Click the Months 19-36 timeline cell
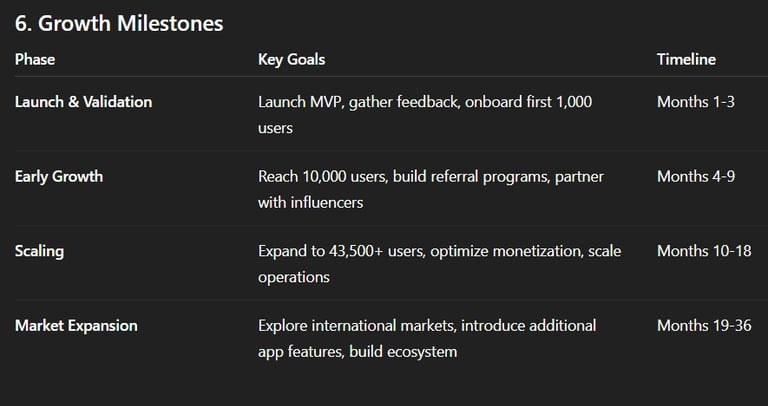This screenshot has height=406, width=768. 704,325
